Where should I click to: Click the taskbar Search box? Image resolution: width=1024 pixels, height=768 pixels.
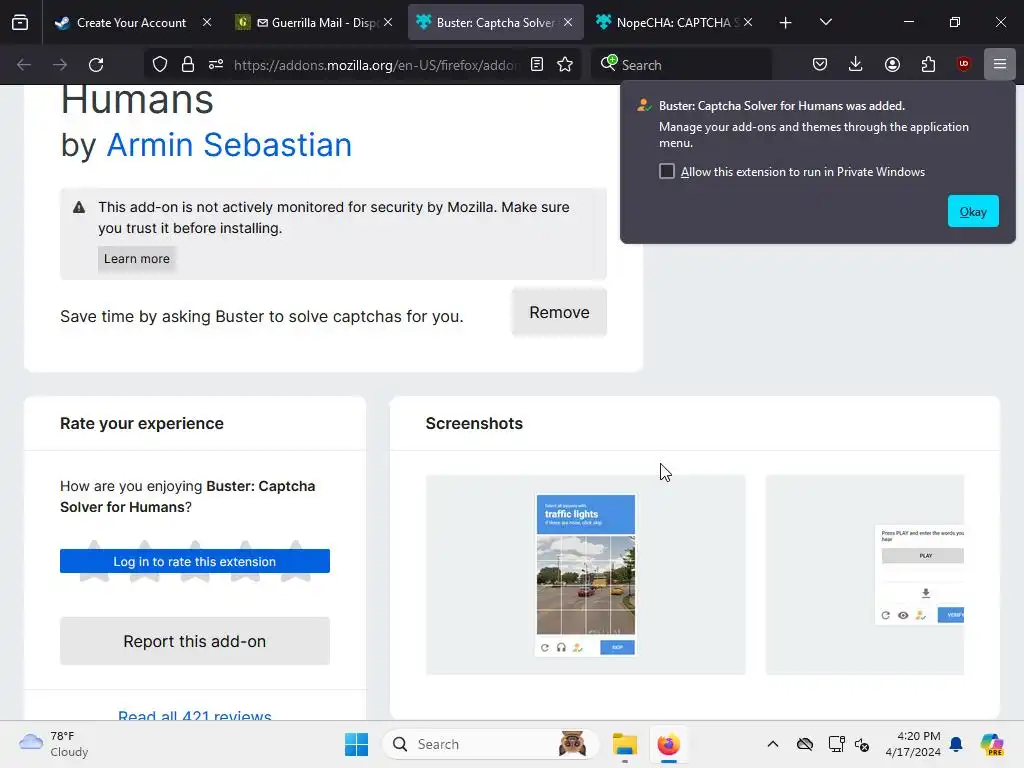click(490, 744)
